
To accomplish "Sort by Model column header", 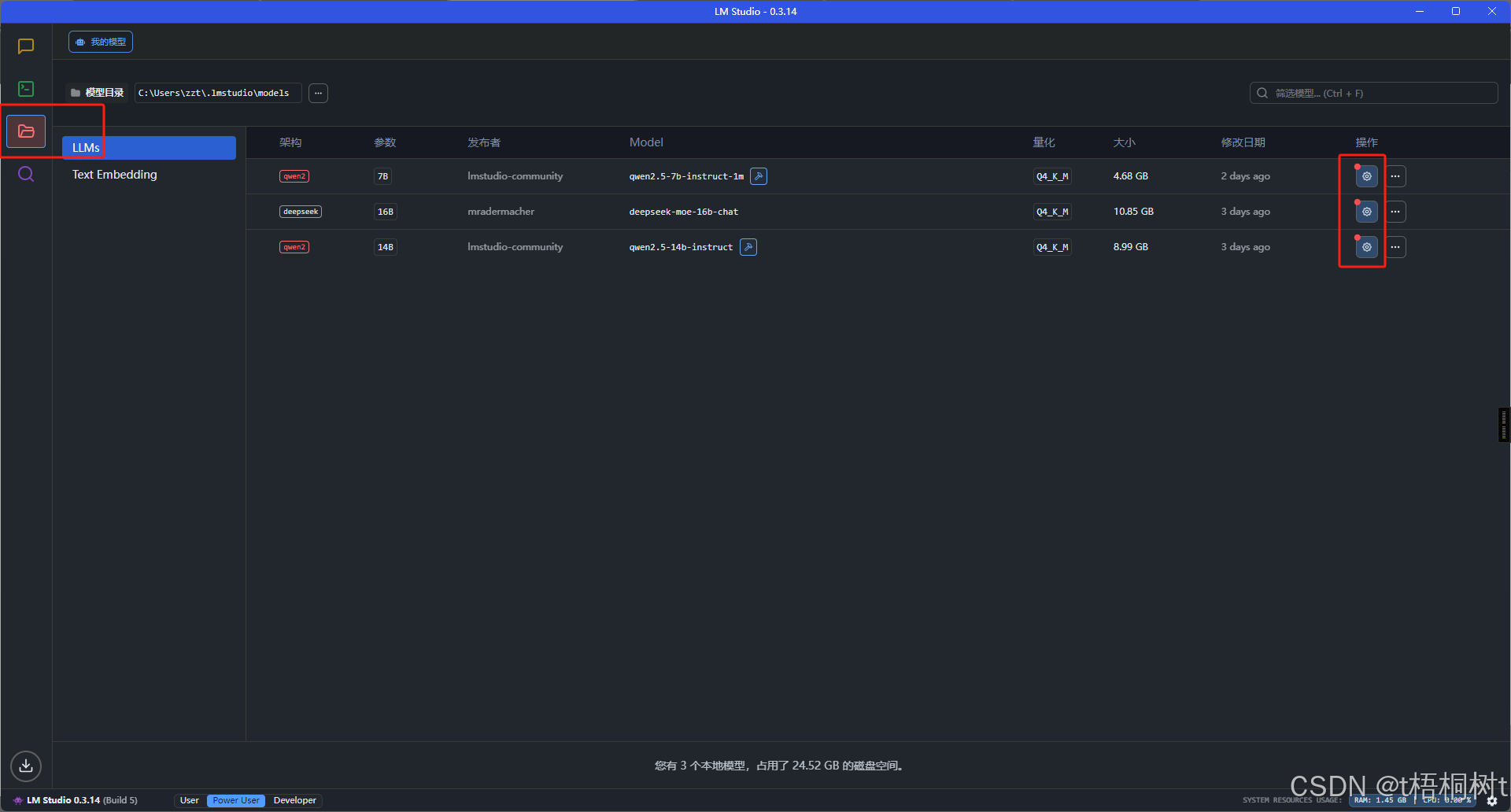I will (x=646, y=142).
